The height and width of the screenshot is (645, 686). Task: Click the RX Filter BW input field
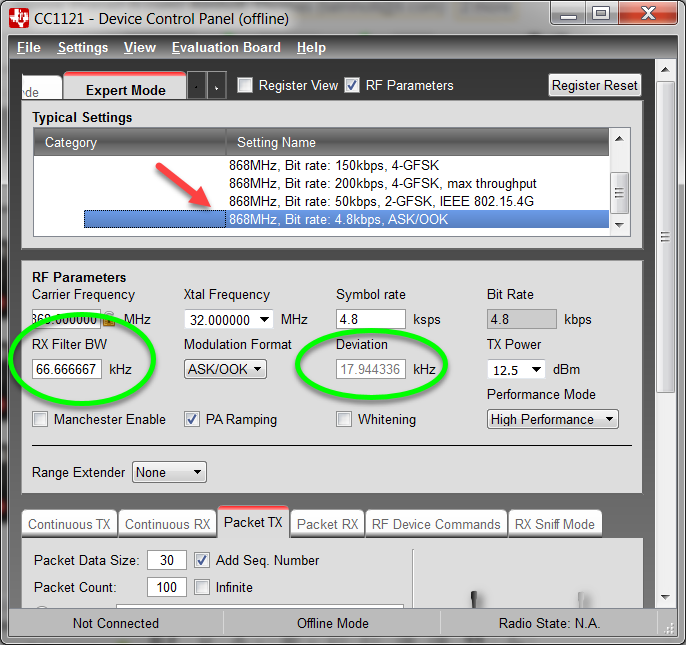pos(66,369)
